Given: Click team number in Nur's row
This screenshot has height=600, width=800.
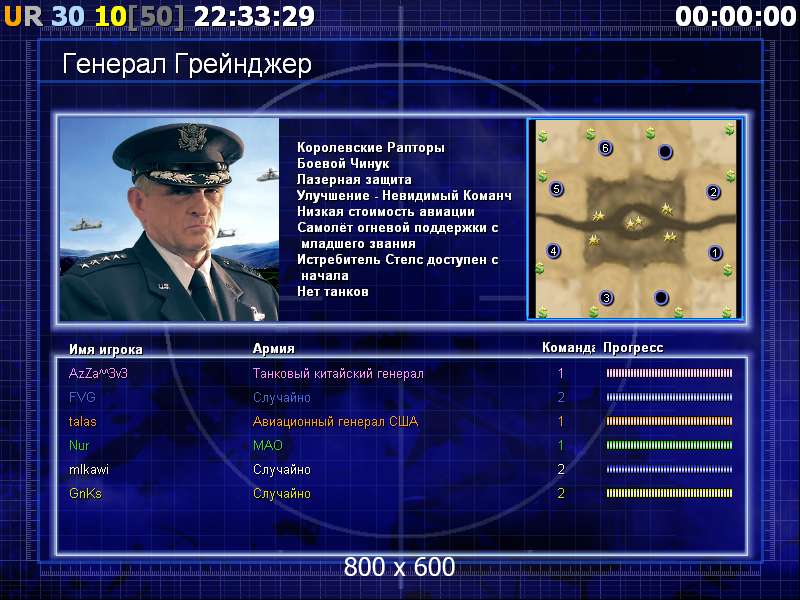Looking at the screenshot, I should (561, 445).
